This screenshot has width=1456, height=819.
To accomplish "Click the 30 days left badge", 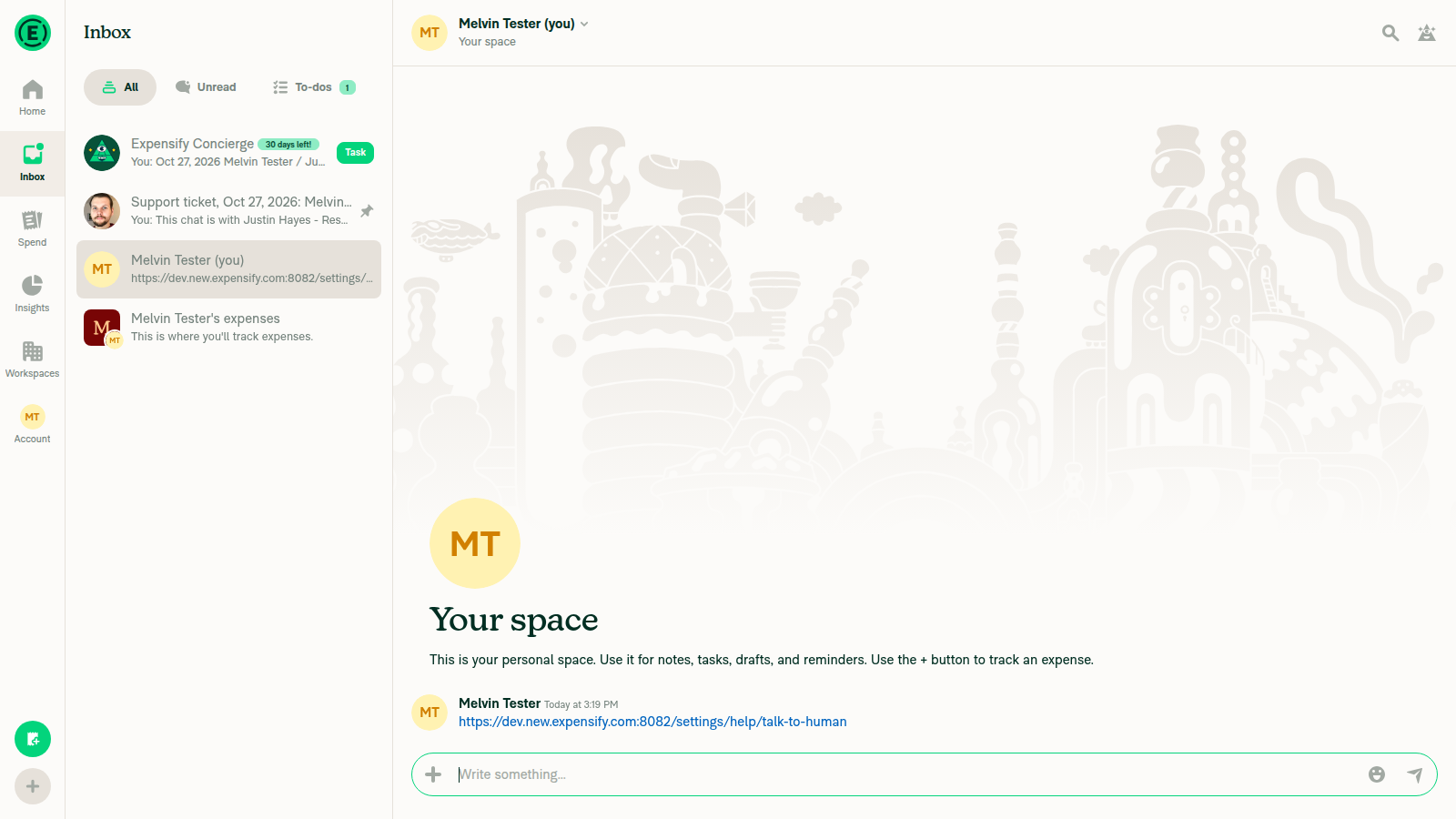I will 288,145.
